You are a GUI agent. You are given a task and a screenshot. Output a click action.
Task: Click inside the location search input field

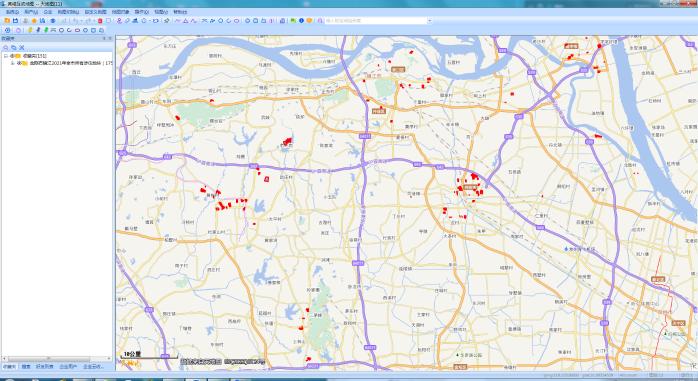375,20
